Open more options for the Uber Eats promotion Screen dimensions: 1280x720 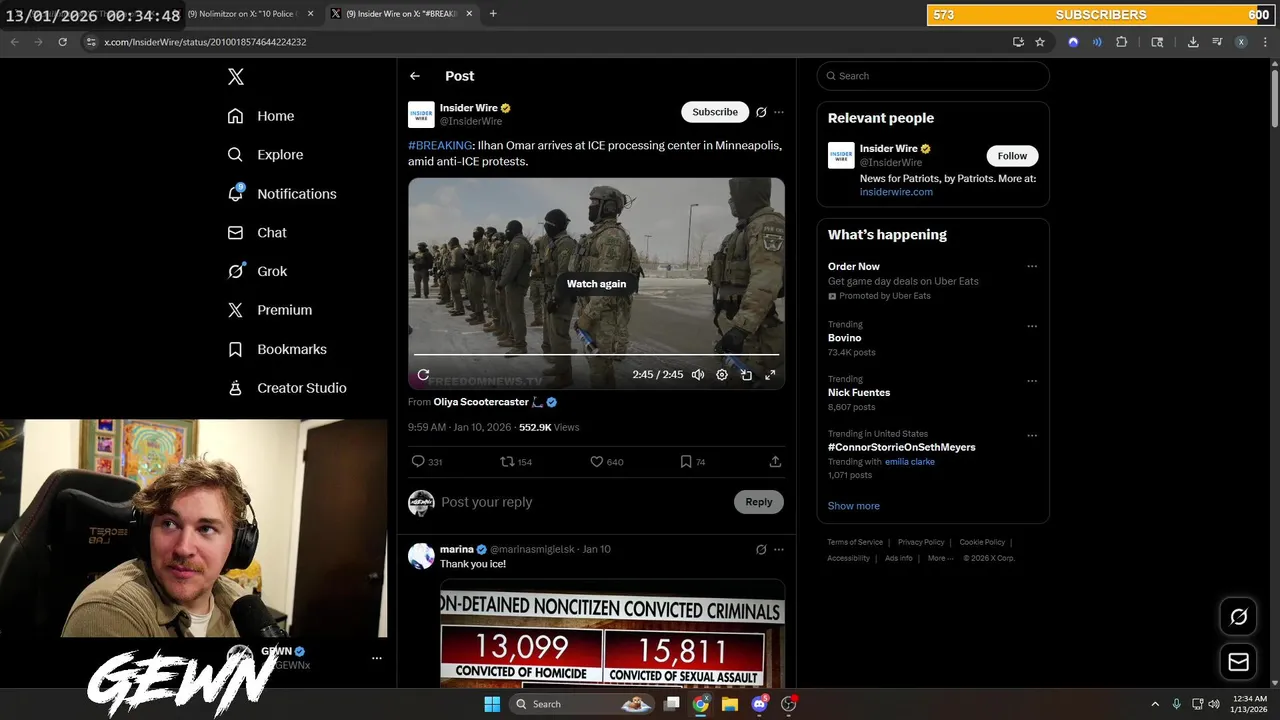tap(1032, 266)
